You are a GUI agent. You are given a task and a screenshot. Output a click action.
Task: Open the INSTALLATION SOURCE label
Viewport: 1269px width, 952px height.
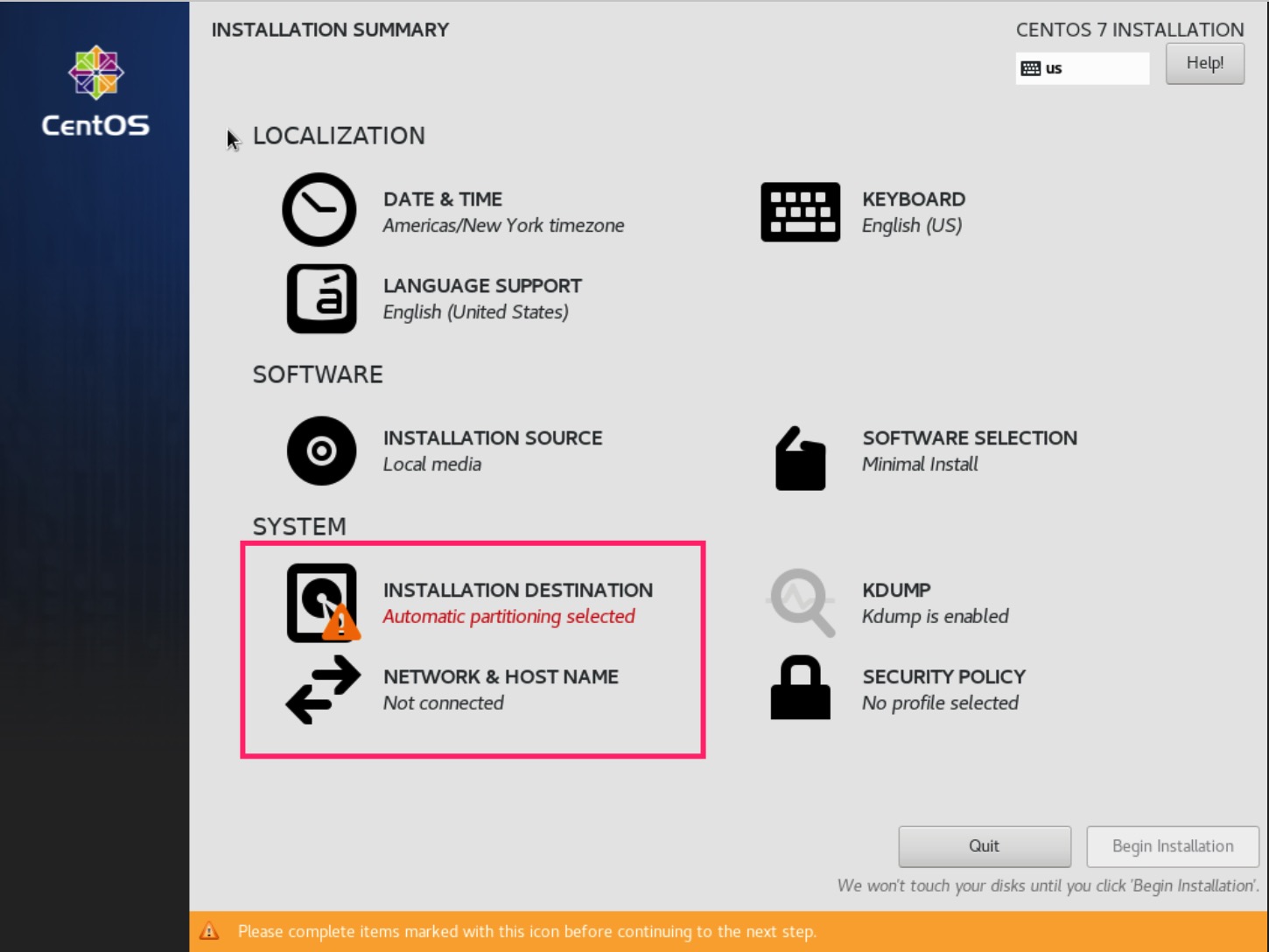pos(493,438)
